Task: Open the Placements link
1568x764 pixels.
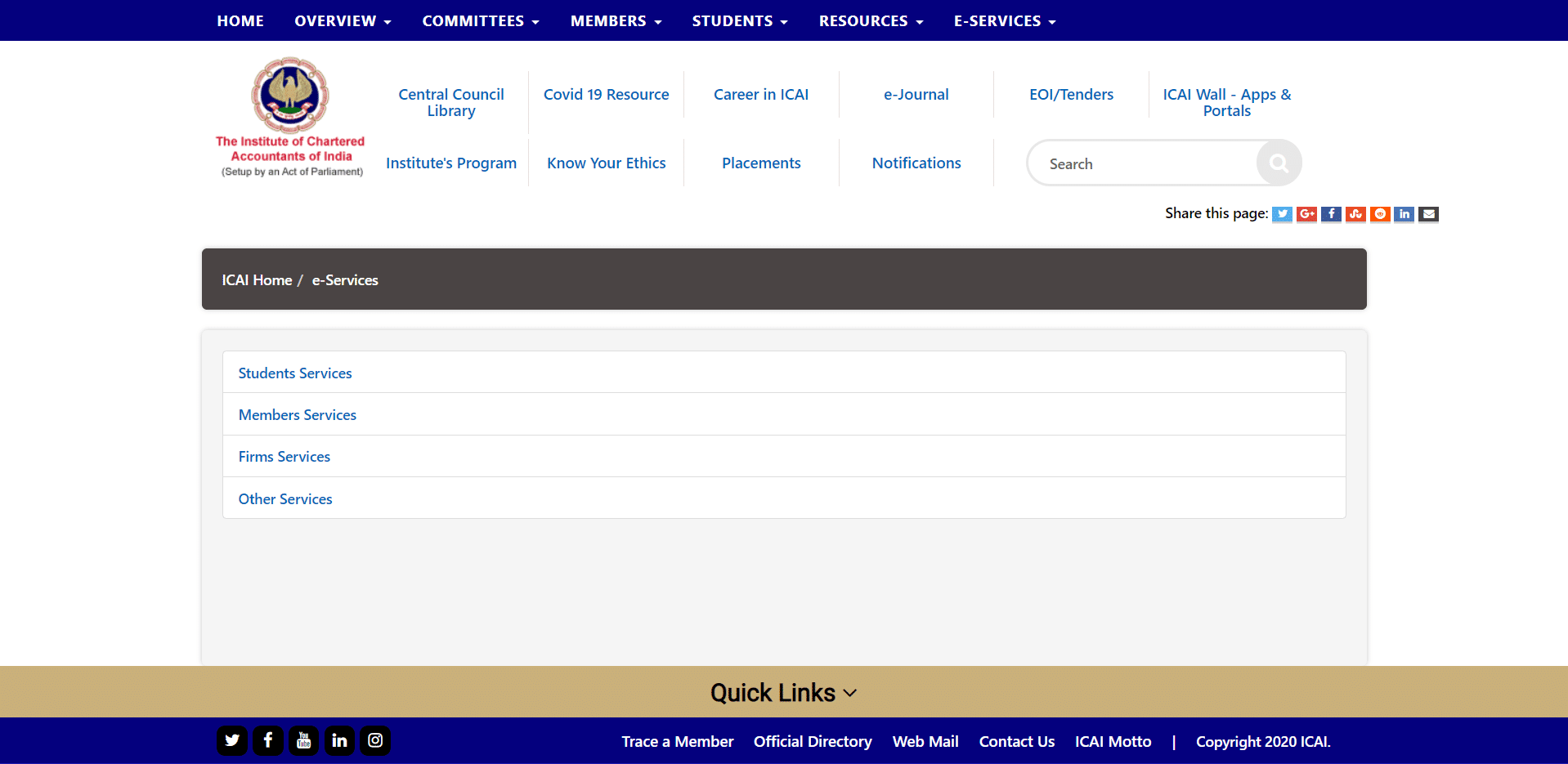Action: pos(761,163)
